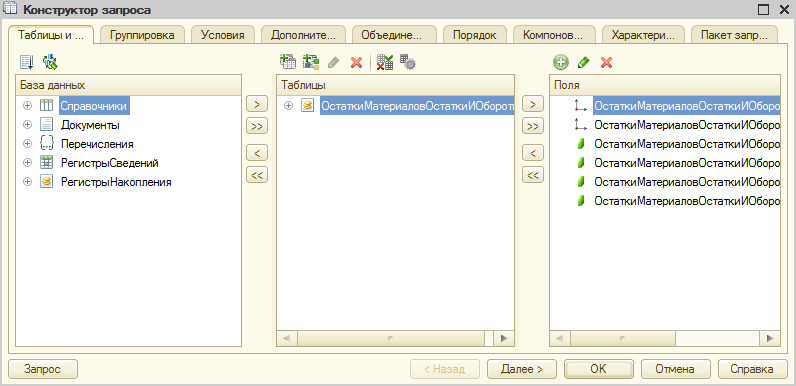Image resolution: width=796 pixels, height=386 pixels.
Task: Click the red delete icon above Таблицы list
Action: [x=356, y=63]
